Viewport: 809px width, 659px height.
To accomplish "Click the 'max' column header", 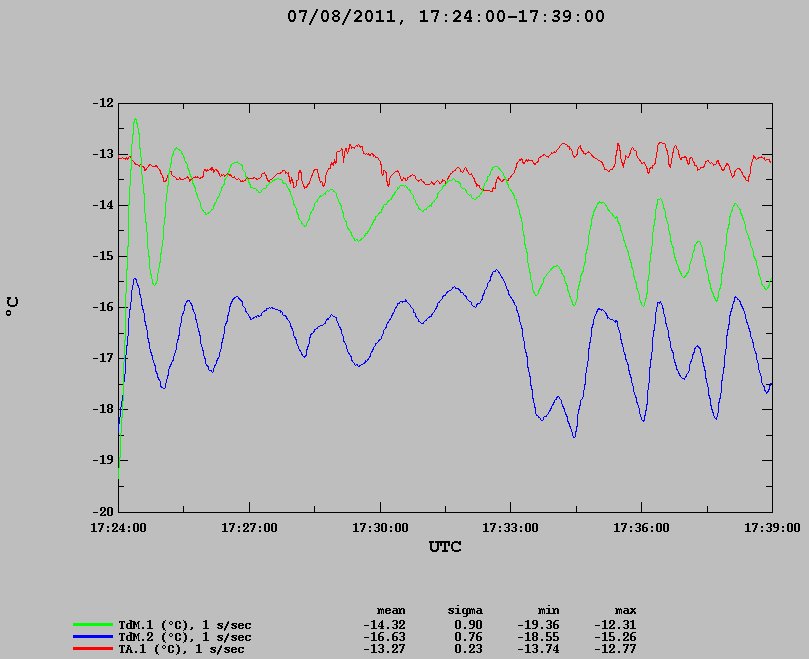I will point(625,611).
